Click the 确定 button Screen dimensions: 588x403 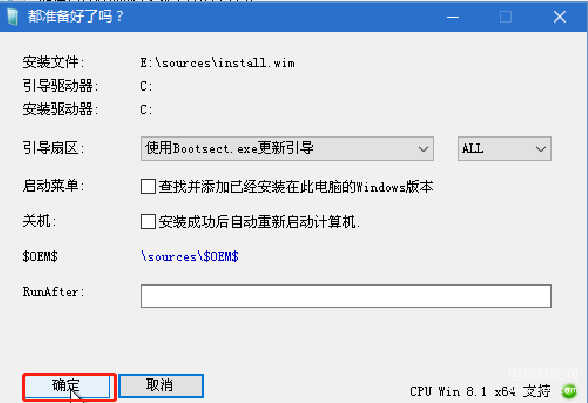tap(67, 386)
